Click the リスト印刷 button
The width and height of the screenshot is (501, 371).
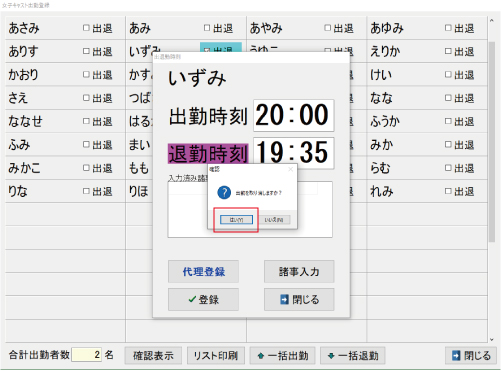pyautogui.click(x=216, y=356)
